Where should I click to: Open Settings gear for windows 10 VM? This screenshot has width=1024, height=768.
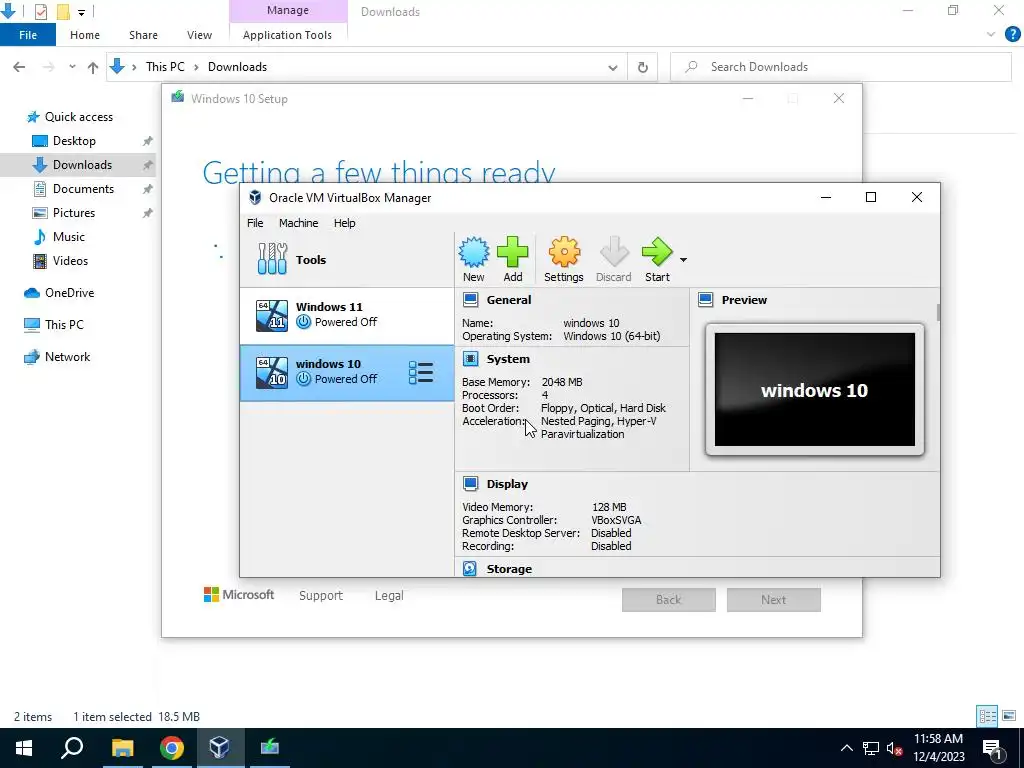coord(564,252)
